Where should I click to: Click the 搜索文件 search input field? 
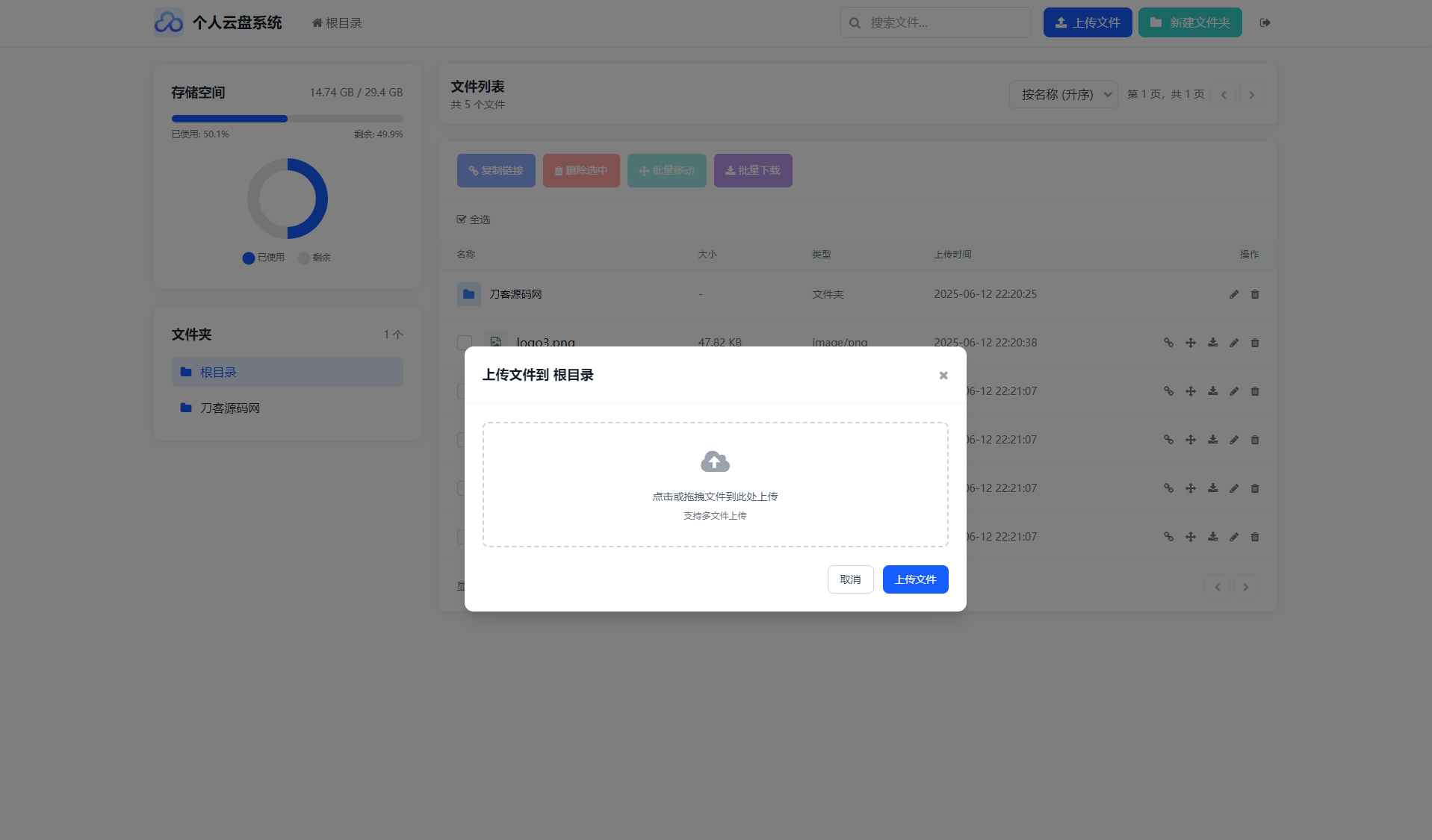click(x=934, y=22)
